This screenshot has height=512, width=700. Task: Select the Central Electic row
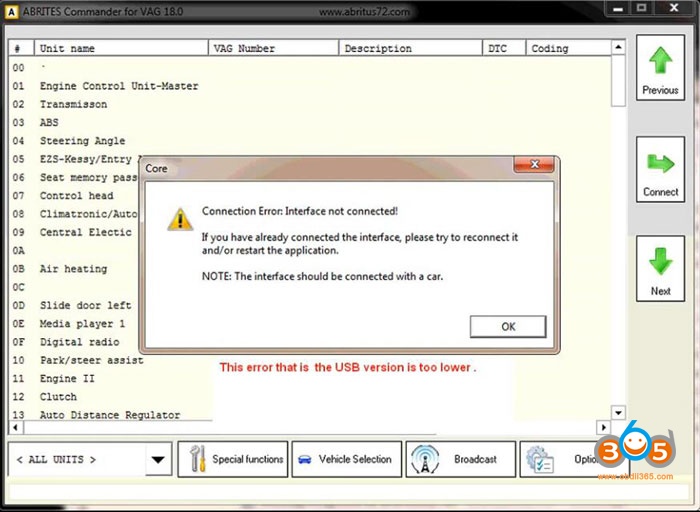tap(76, 232)
